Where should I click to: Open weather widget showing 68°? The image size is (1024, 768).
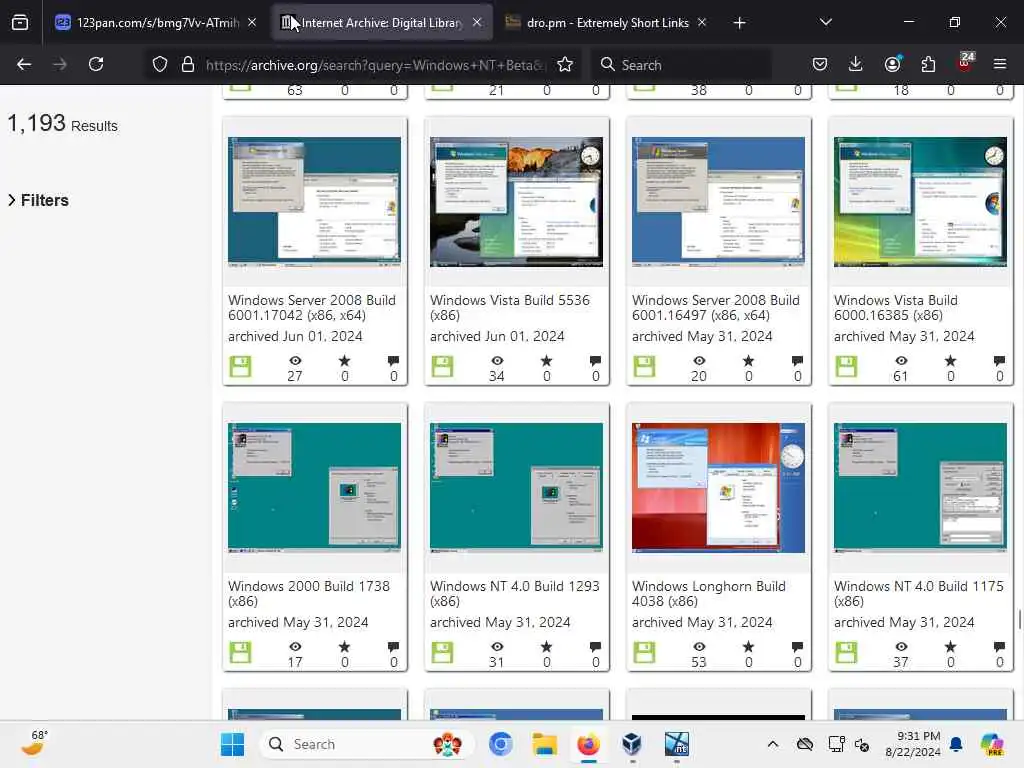[x=35, y=744]
